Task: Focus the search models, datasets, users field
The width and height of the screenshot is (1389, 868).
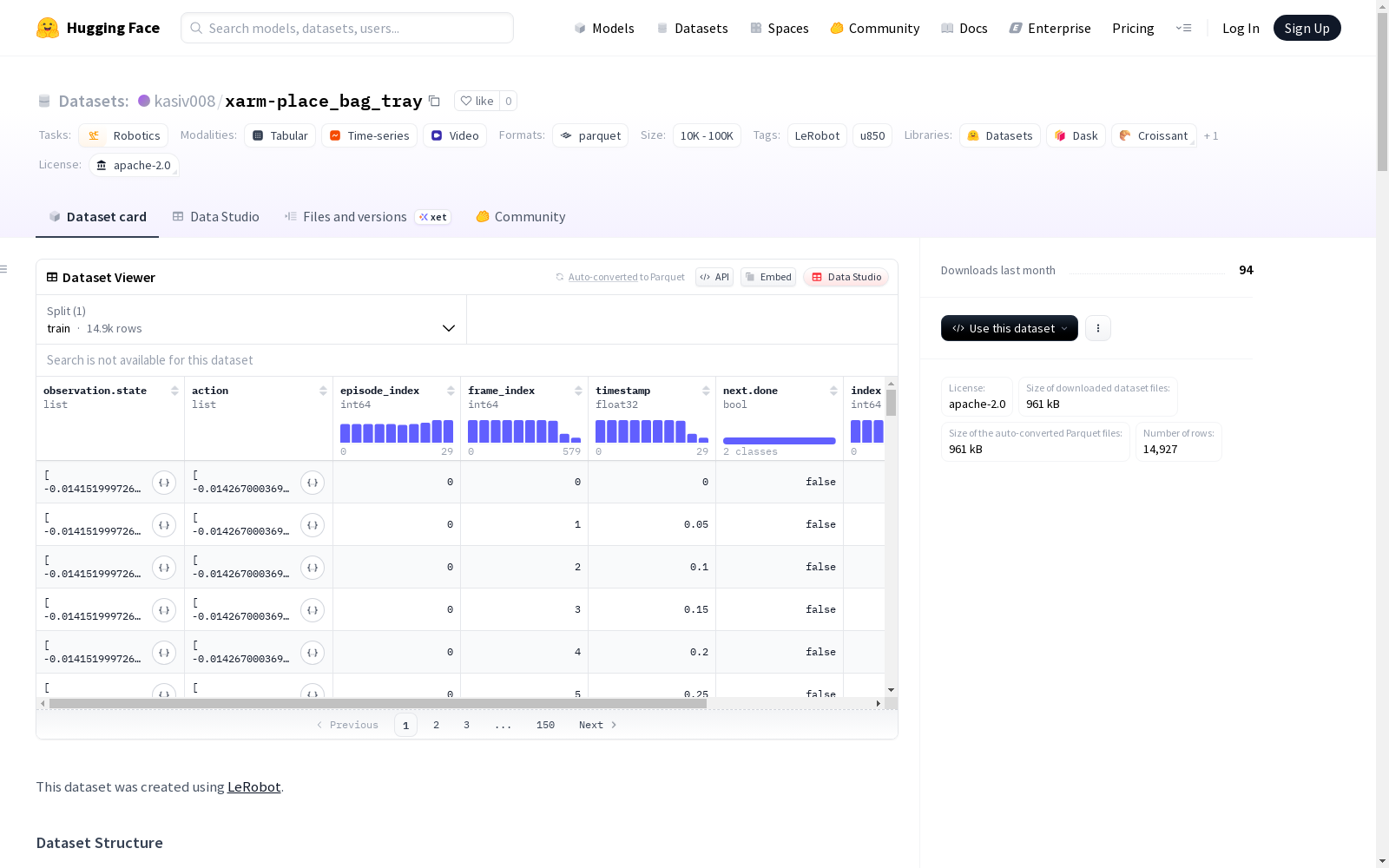Action: click(x=347, y=28)
